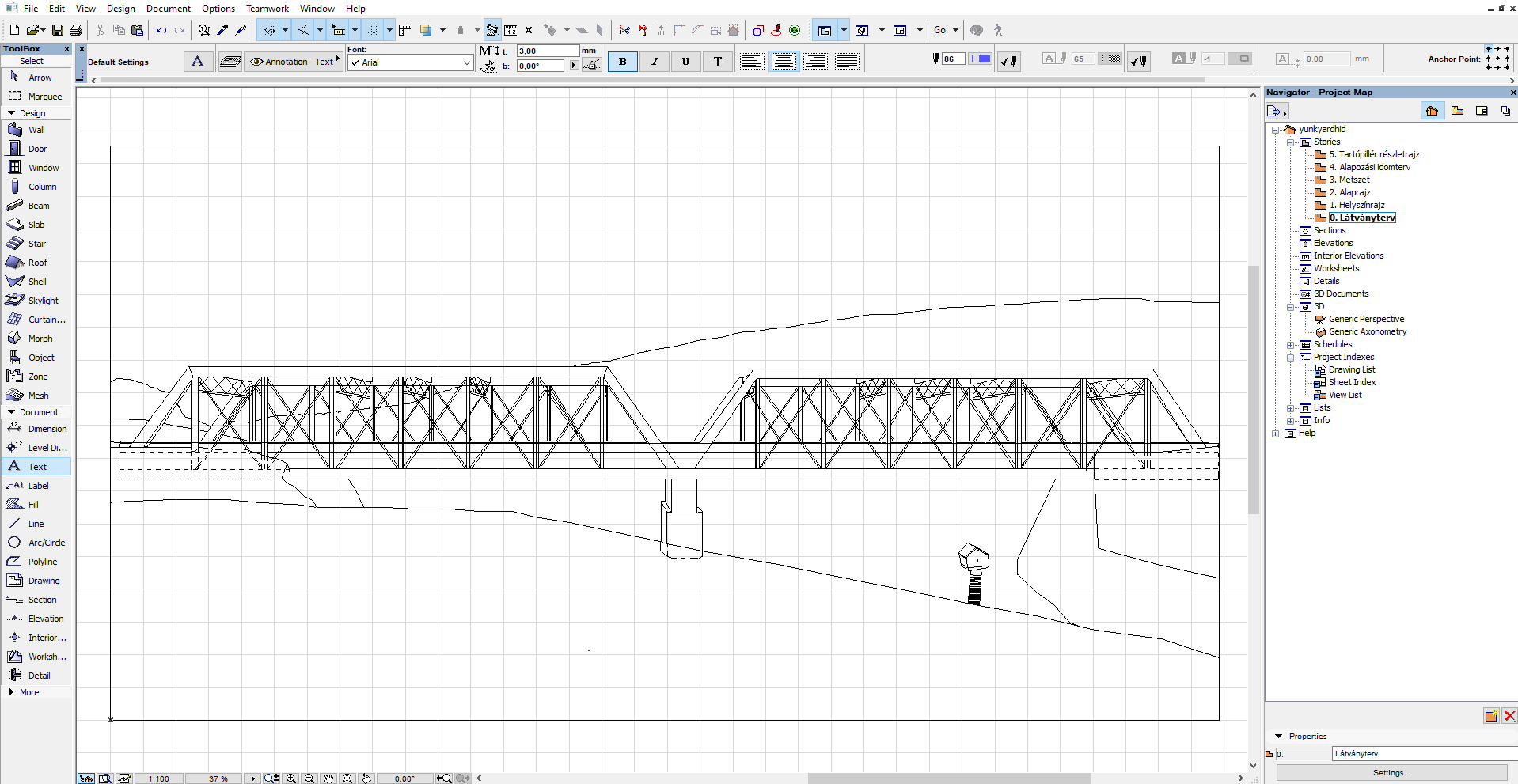1518x784 pixels.
Task: Open story 2. Alaprajz in Navigator
Action: pos(1349,192)
